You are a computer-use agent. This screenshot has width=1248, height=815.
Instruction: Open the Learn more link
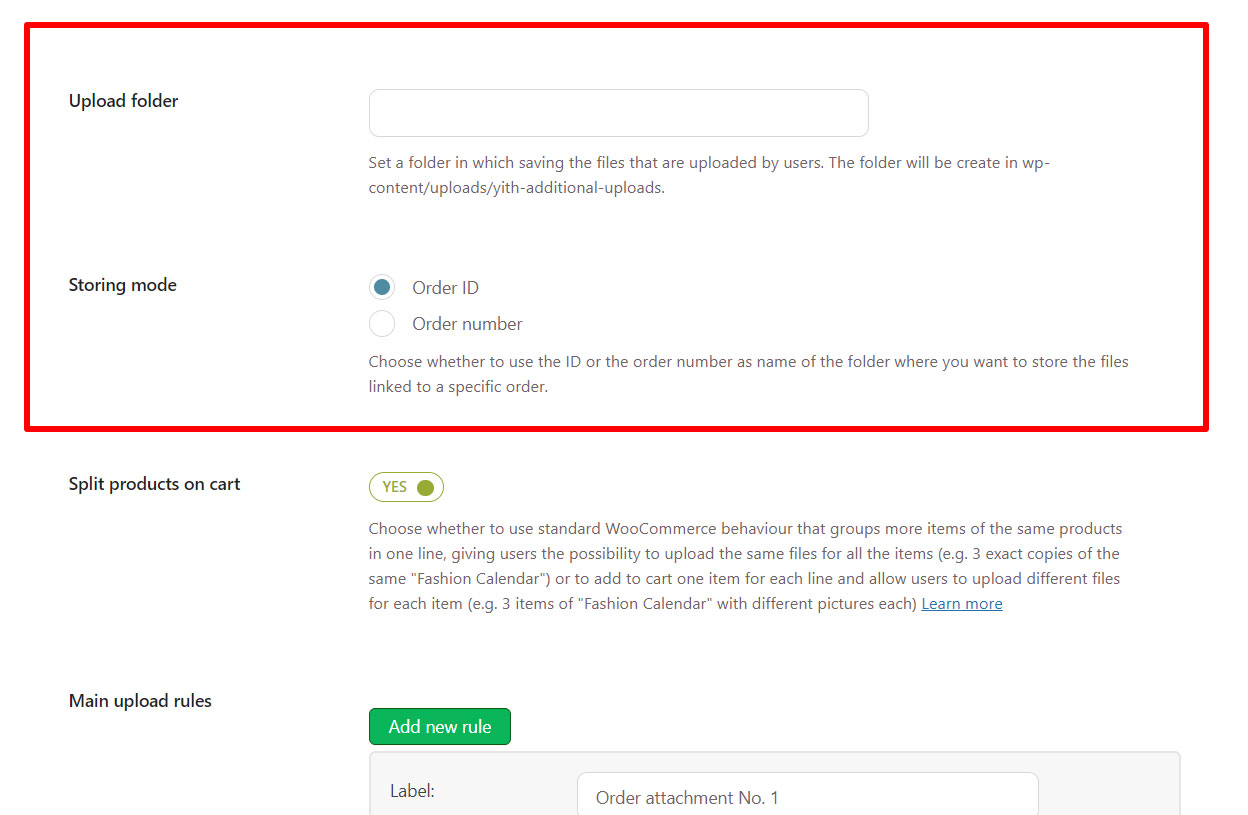[x=962, y=604]
